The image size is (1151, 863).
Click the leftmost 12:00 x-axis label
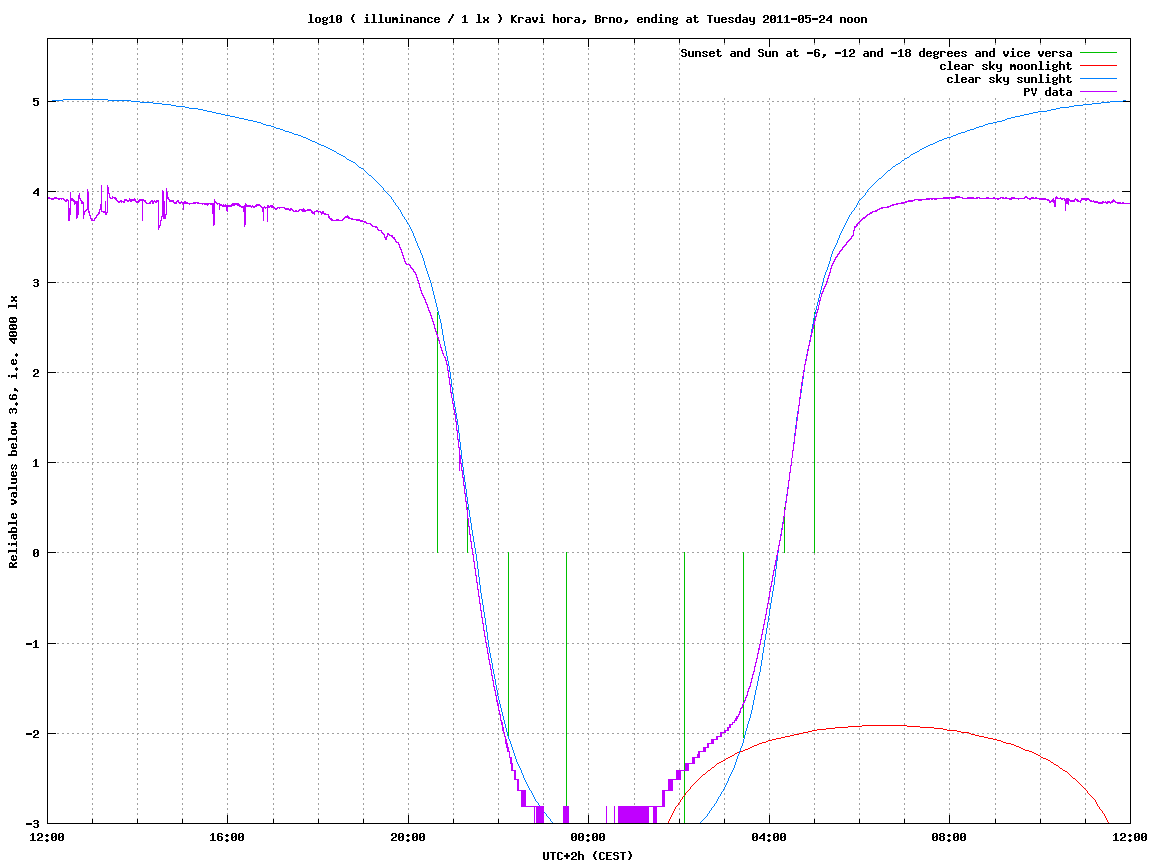pyautogui.click(x=47, y=837)
